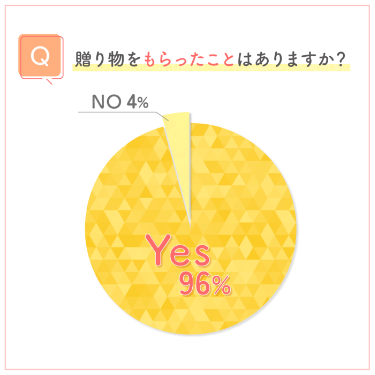This screenshot has height=375, width=375.
Task: Click the letter Y in Yes
Action: pyautogui.click(x=158, y=249)
